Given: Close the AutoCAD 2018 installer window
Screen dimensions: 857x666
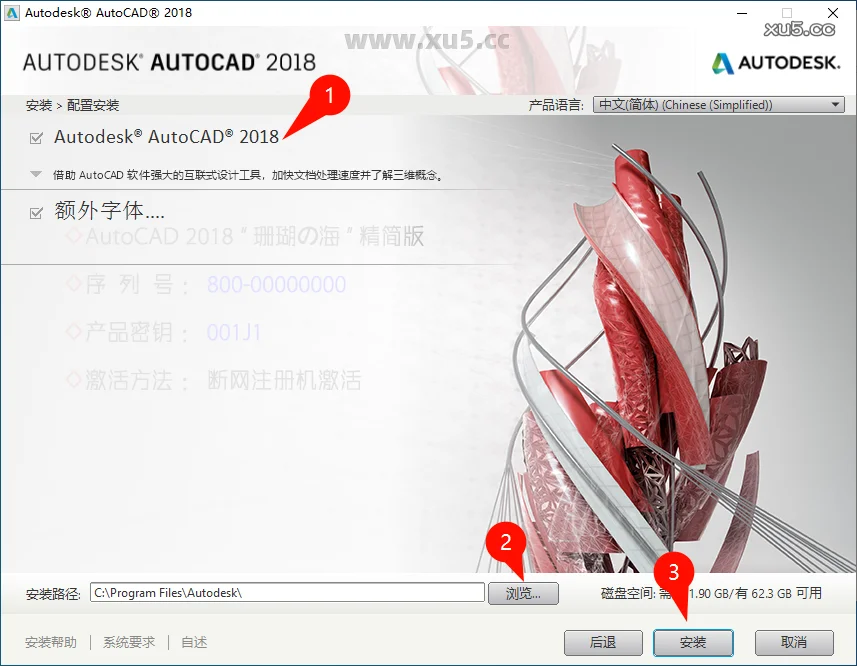Looking at the screenshot, I should pyautogui.click(x=832, y=13).
